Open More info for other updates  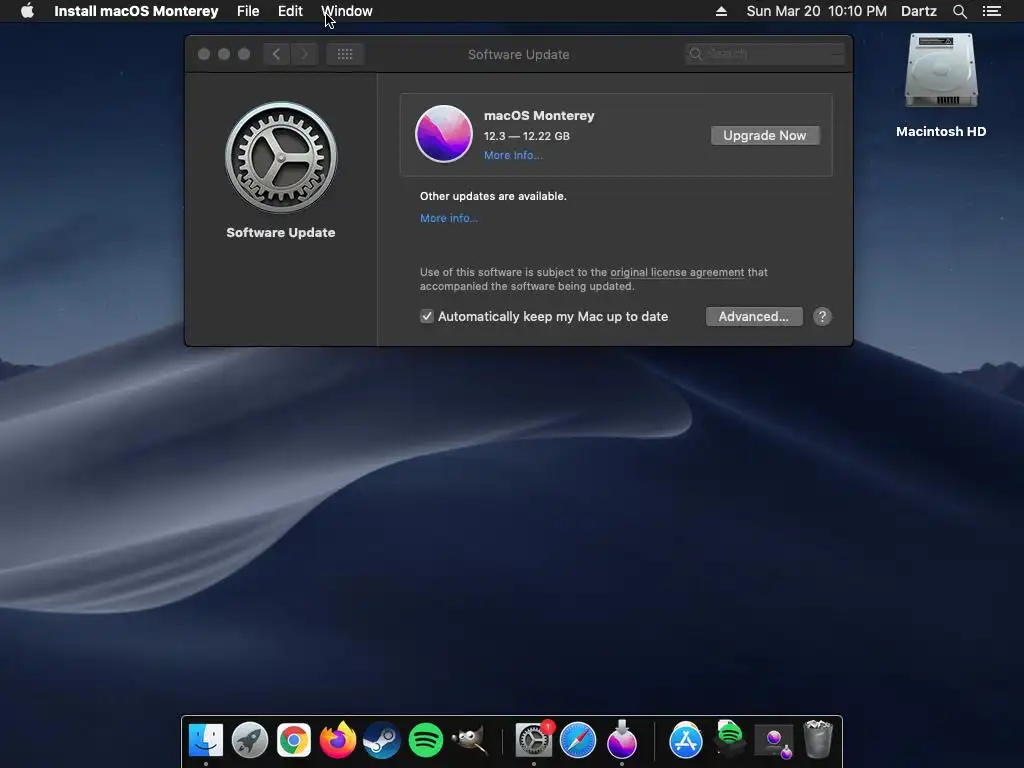(x=449, y=218)
